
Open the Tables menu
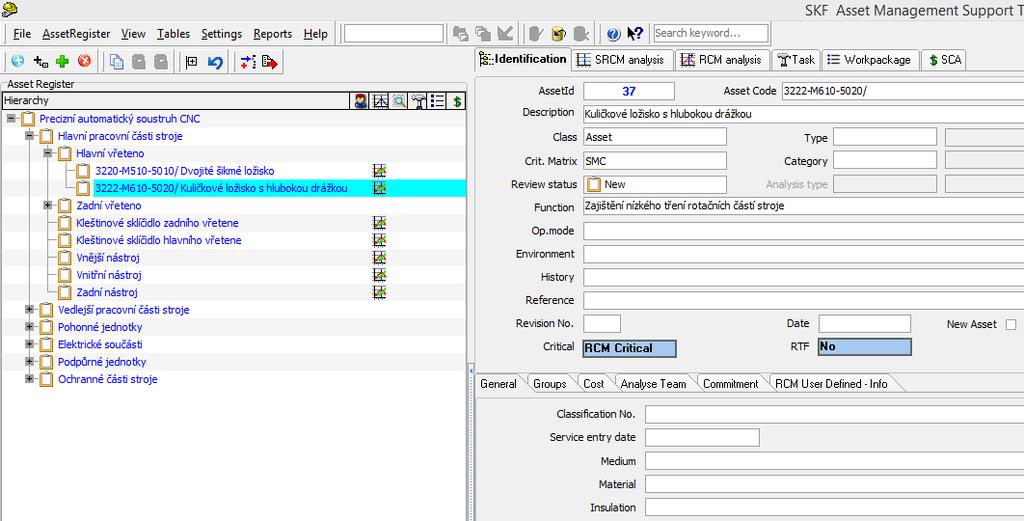point(174,34)
